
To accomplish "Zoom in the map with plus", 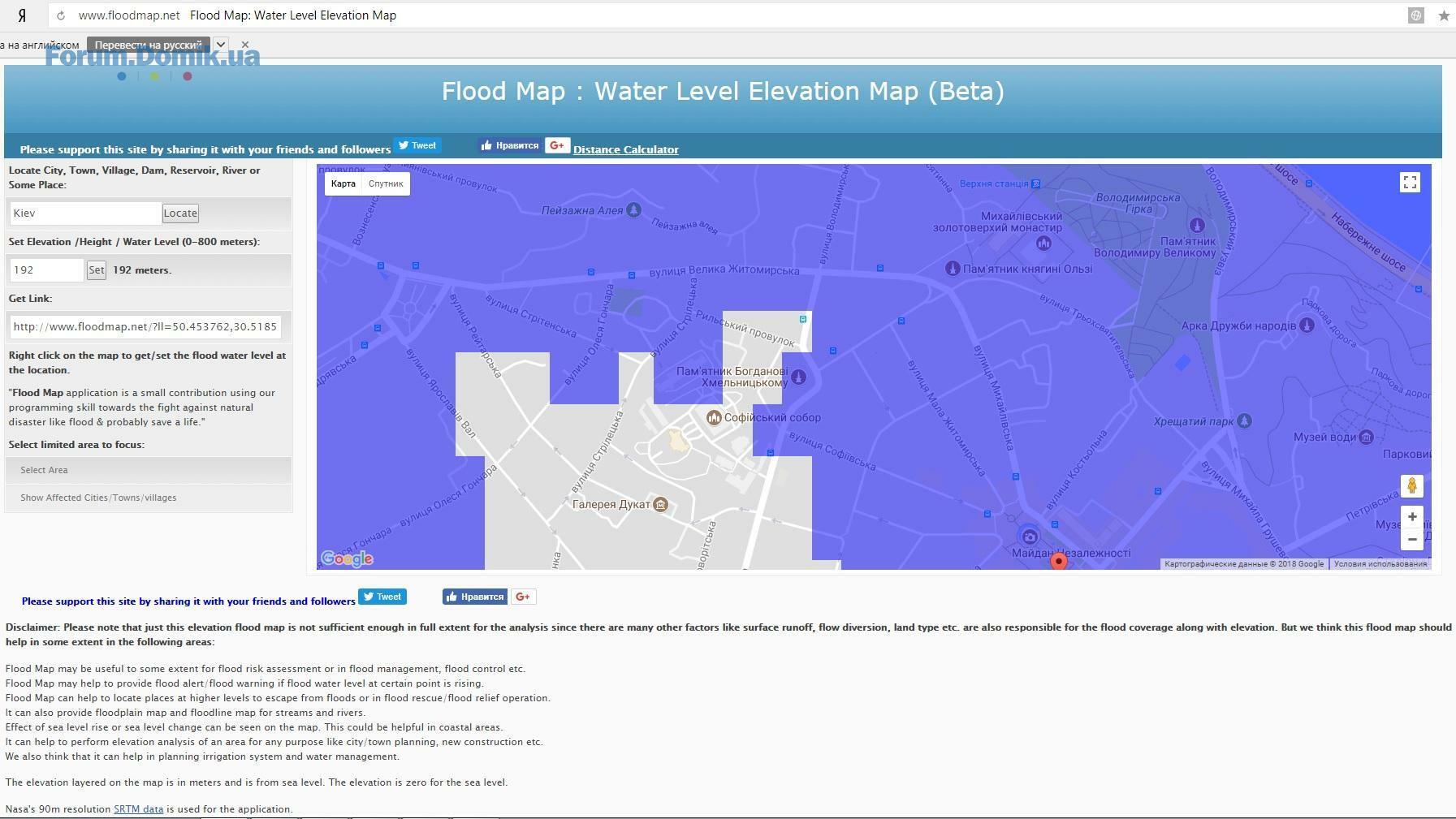I will click(x=1412, y=516).
